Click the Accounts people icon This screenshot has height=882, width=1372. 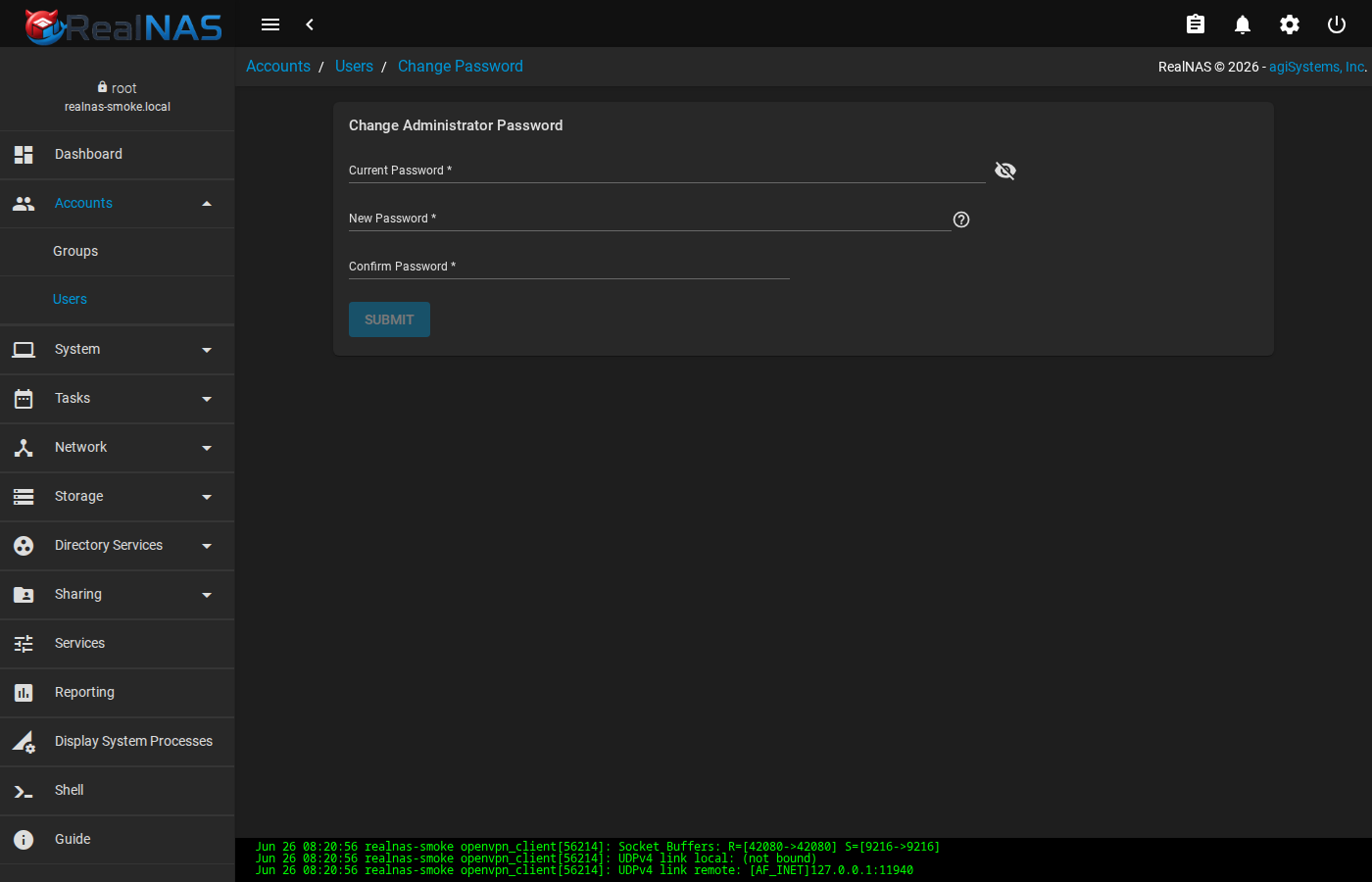tap(24, 203)
